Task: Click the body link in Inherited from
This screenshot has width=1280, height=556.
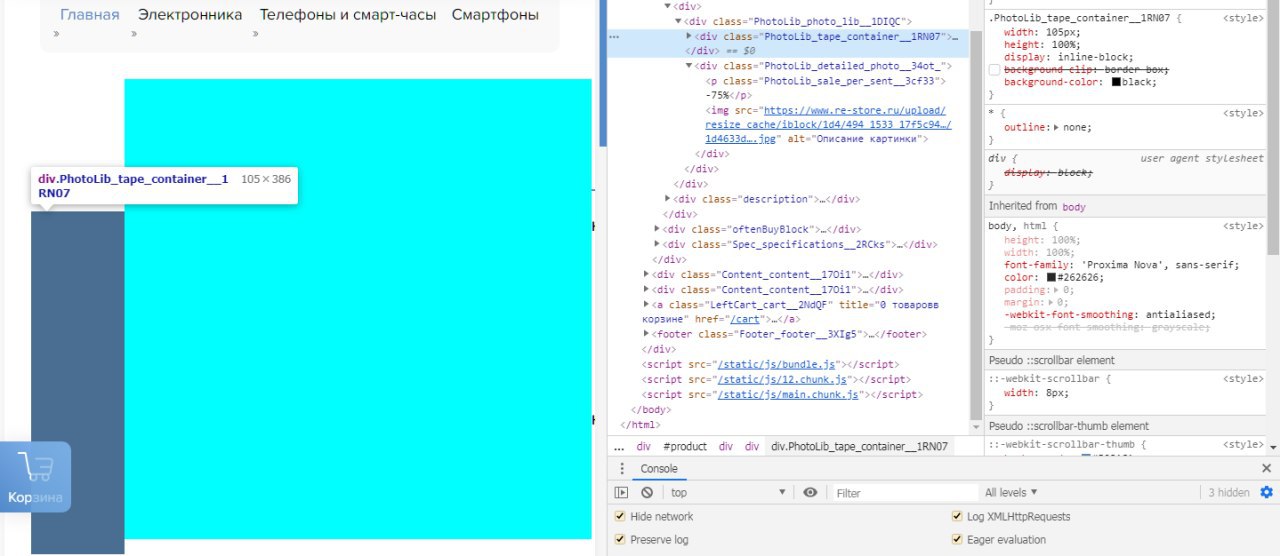Action: click(1073, 207)
